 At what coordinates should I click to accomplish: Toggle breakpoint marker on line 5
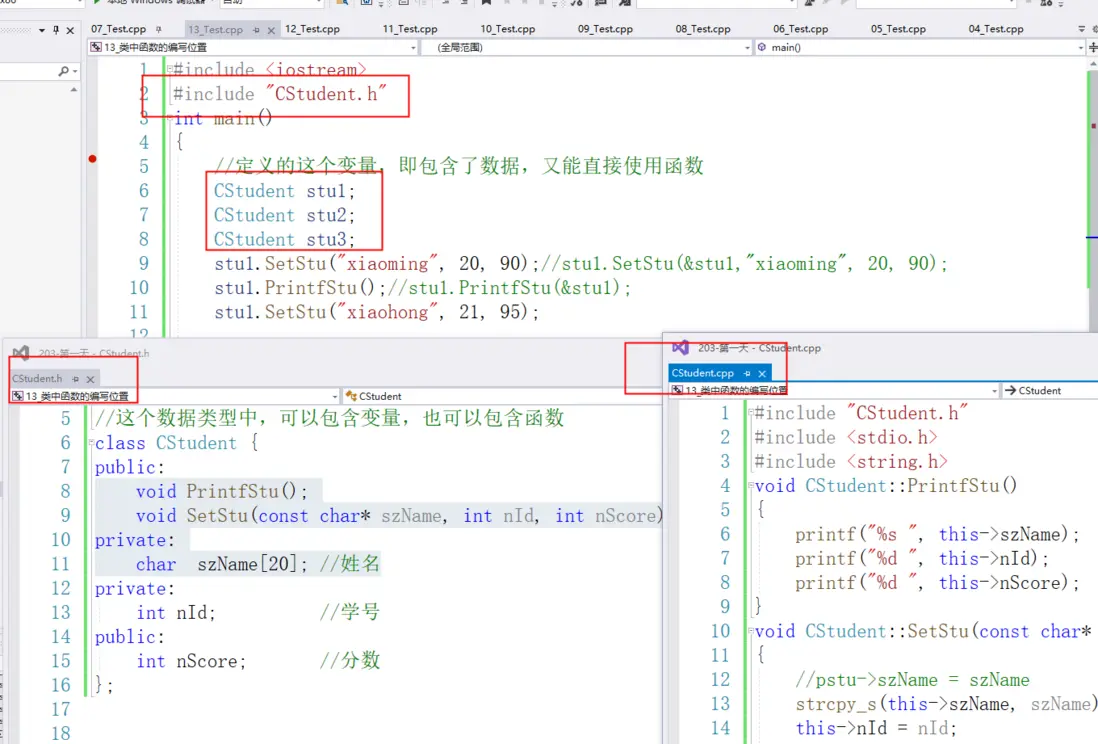pos(92,159)
